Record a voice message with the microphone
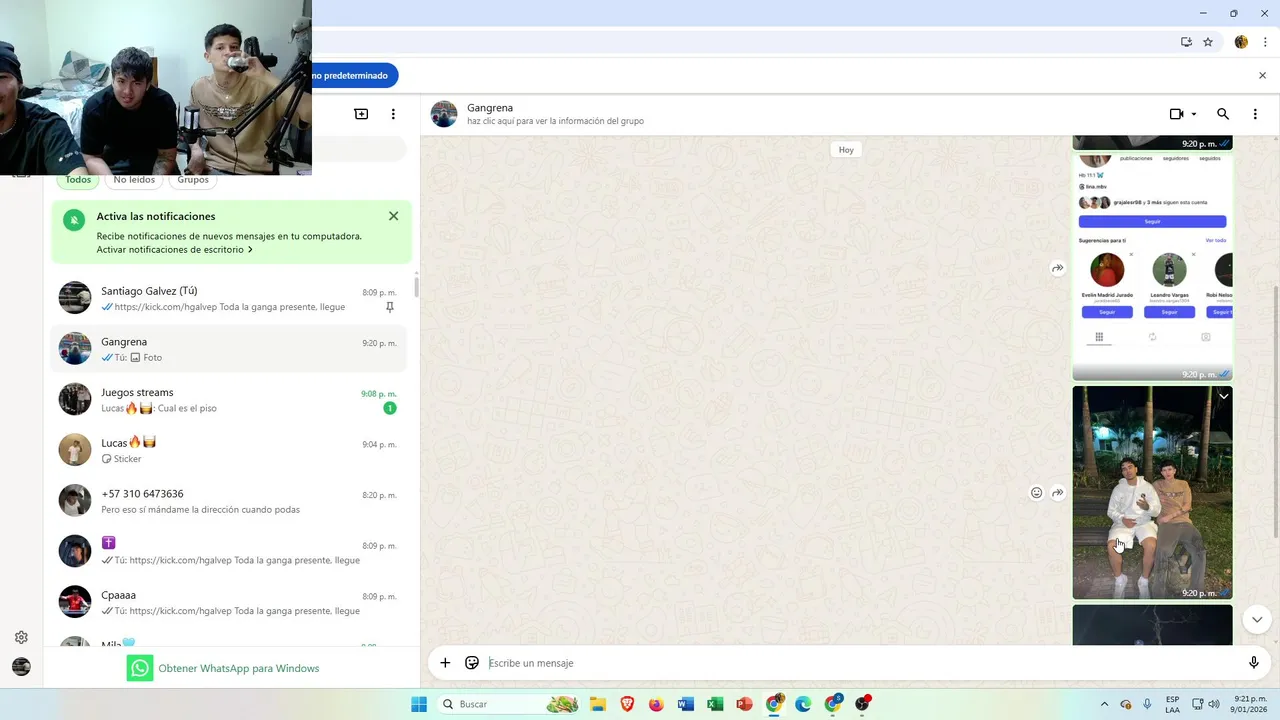This screenshot has width=1280, height=720. click(x=1253, y=663)
